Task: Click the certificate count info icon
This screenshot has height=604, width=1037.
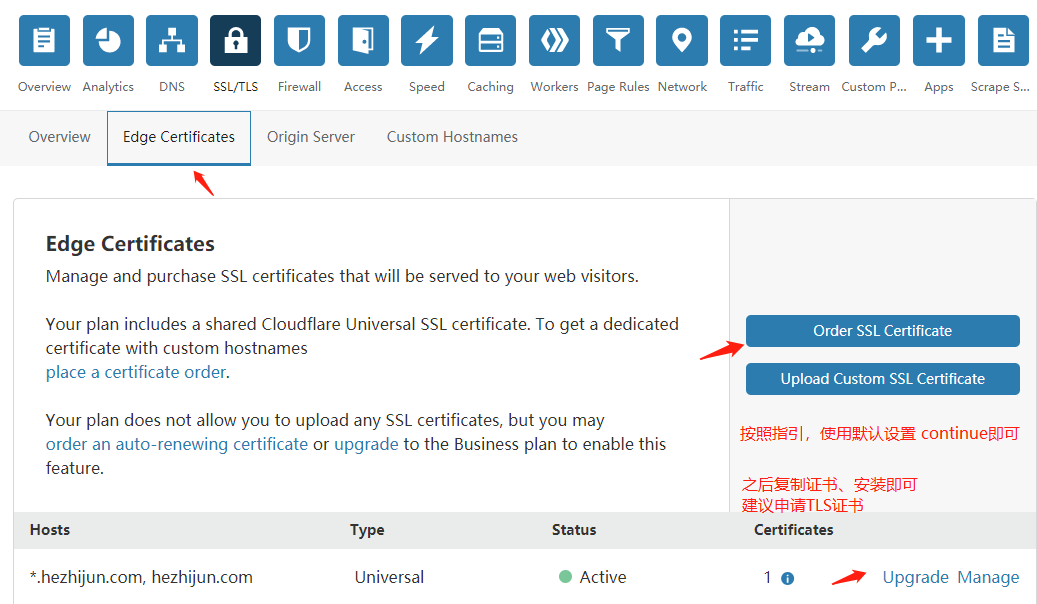Action: tap(787, 578)
